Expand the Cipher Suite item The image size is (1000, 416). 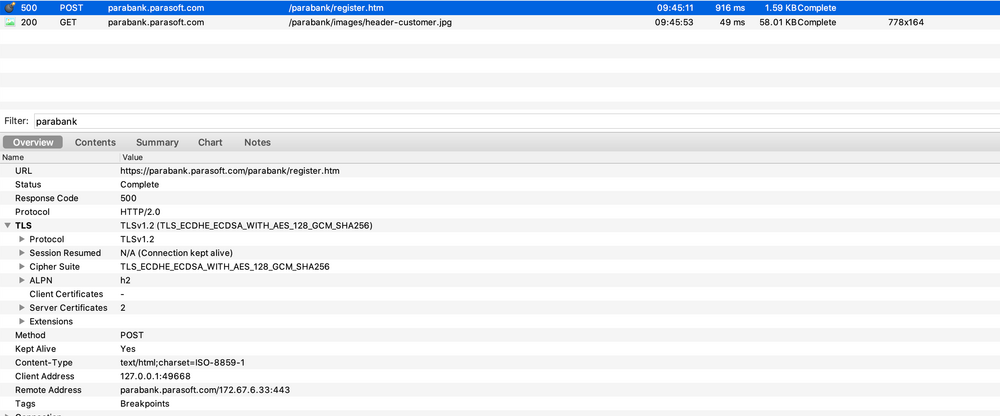click(22, 267)
